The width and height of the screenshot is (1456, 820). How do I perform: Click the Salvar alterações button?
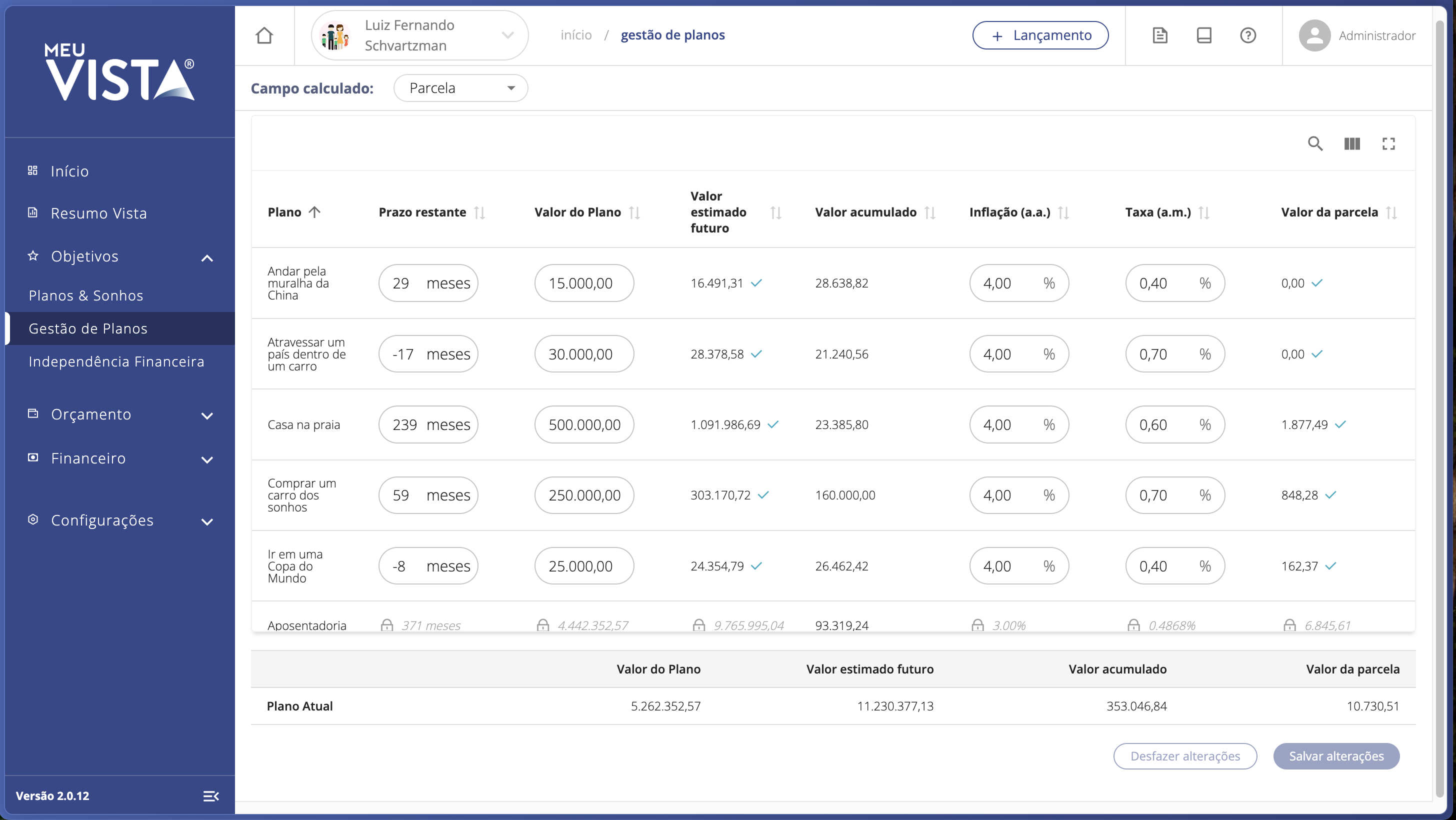pos(1336,756)
